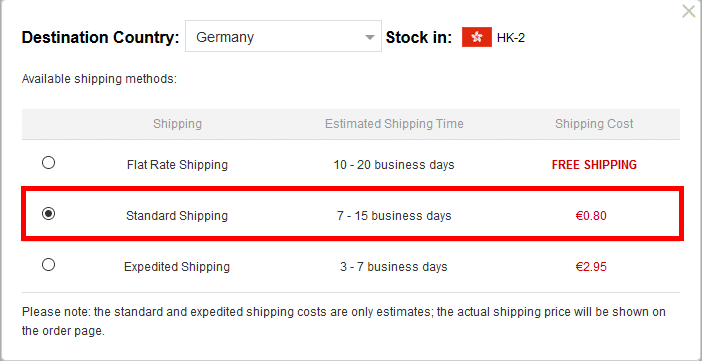Image resolution: width=702 pixels, height=361 pixels.
Task: Click the FREE SHIPPING cost text
Action: [x=594, y=165]
